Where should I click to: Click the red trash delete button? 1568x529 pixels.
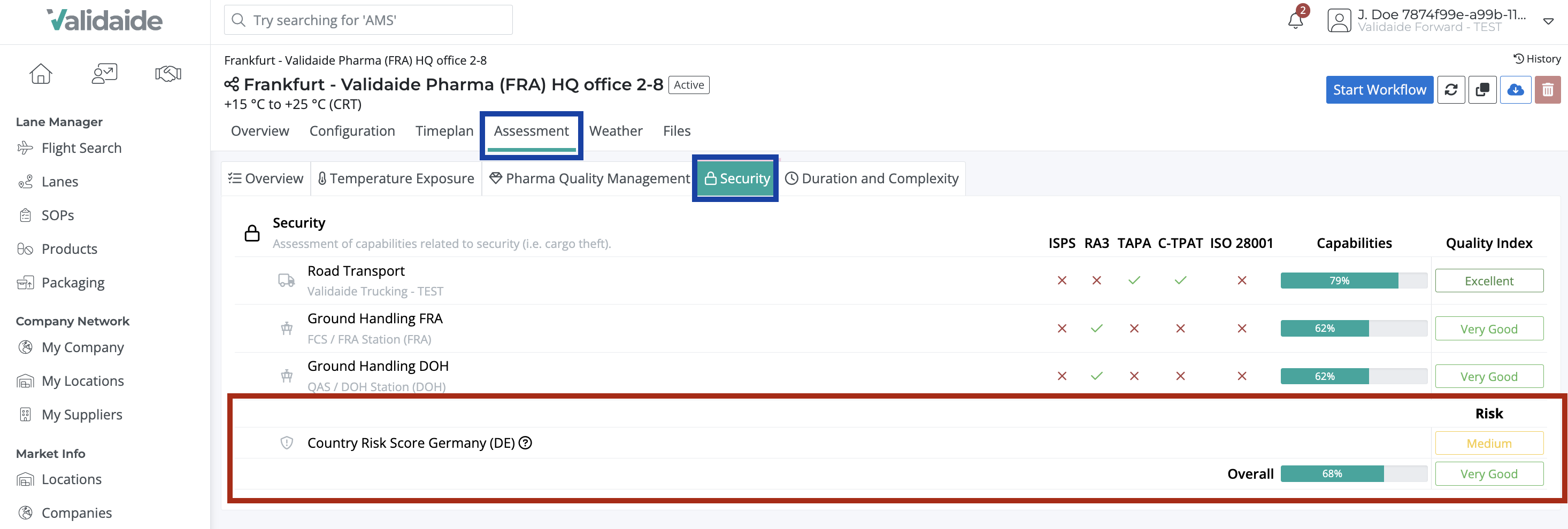[1547, 90]
